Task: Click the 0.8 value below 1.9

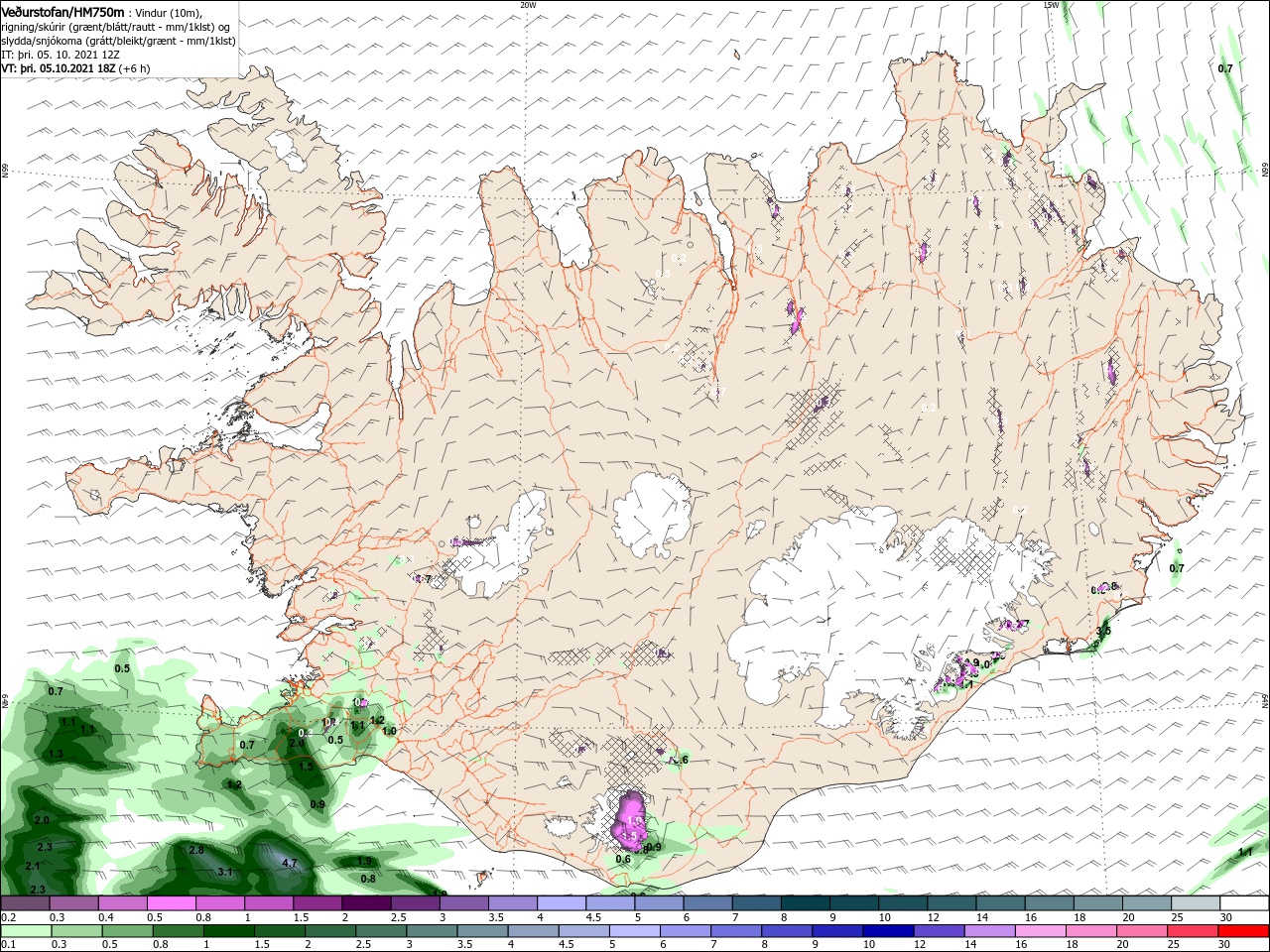Action: (368, 879)
